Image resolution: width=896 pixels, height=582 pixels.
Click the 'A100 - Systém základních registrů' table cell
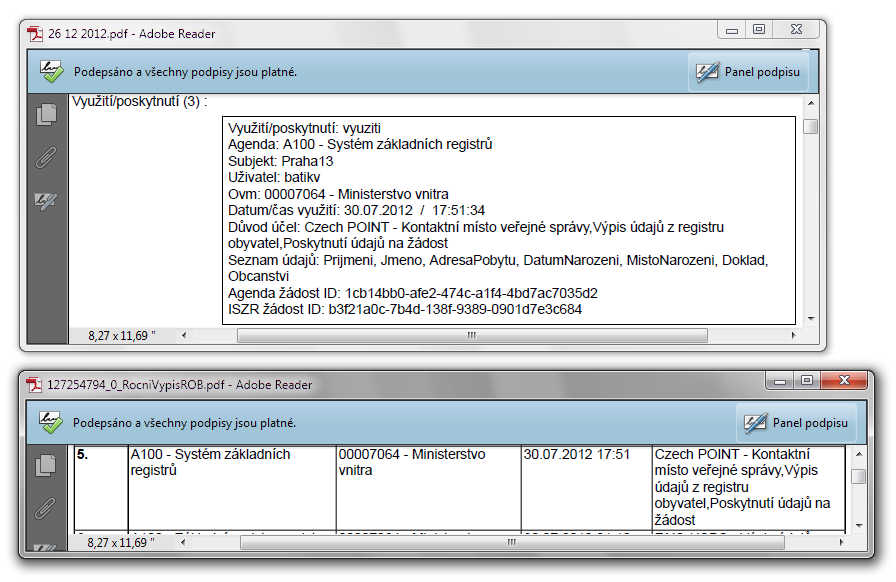coord(232,488)
